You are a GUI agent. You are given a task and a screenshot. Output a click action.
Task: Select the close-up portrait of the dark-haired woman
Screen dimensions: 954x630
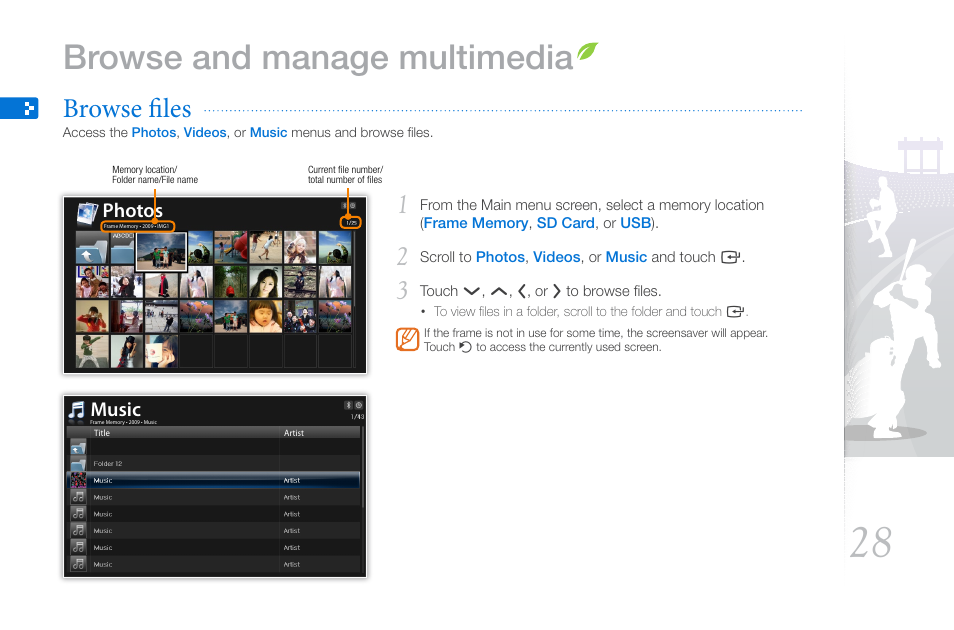pyautogui.click(x=266, y=282)
